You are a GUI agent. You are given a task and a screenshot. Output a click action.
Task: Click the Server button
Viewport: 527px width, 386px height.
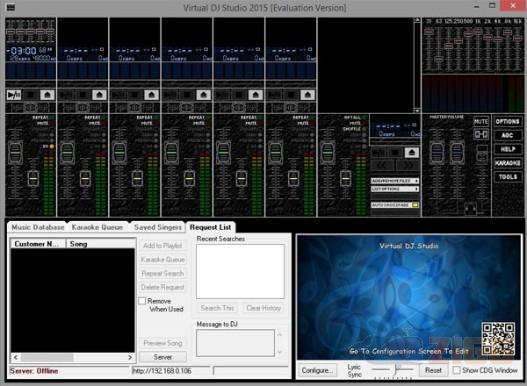163,357
